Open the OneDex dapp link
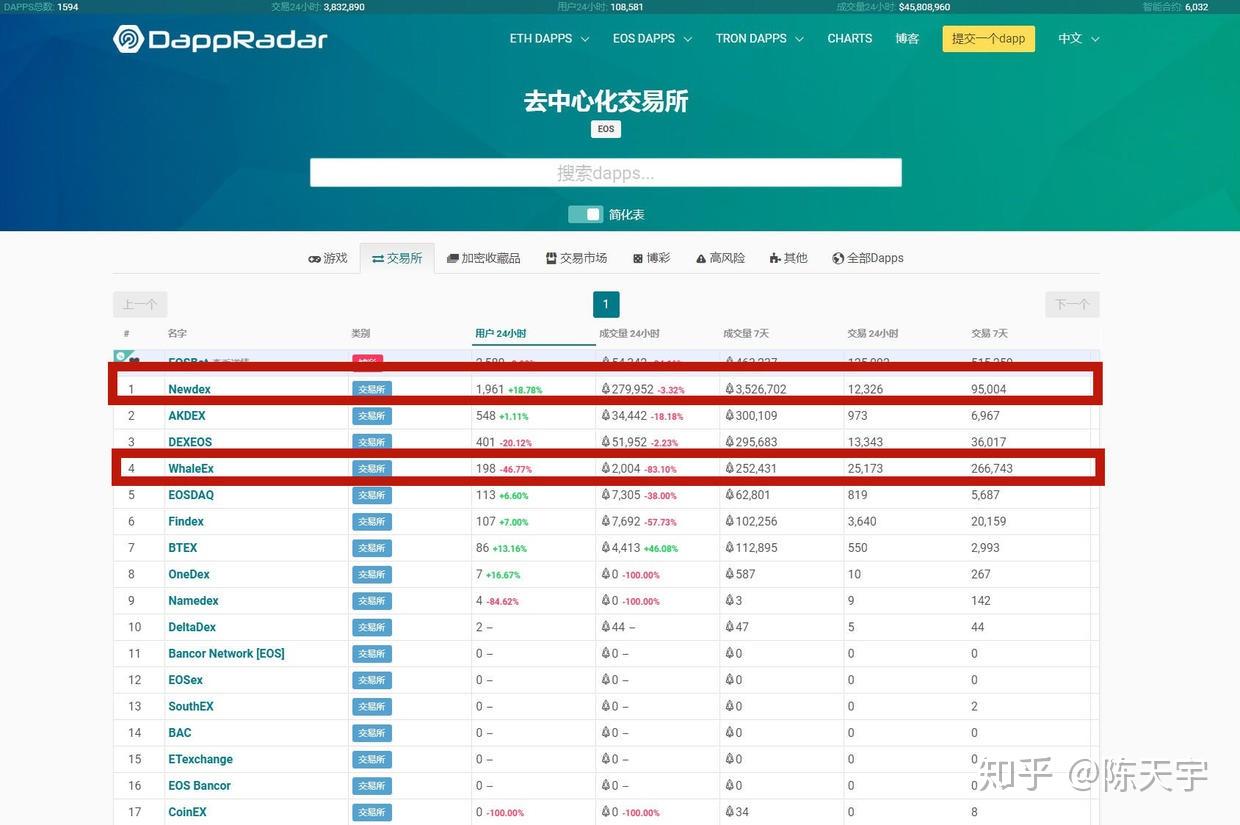The height and width of the screenshot is (825, 1240). pos(189,574)
